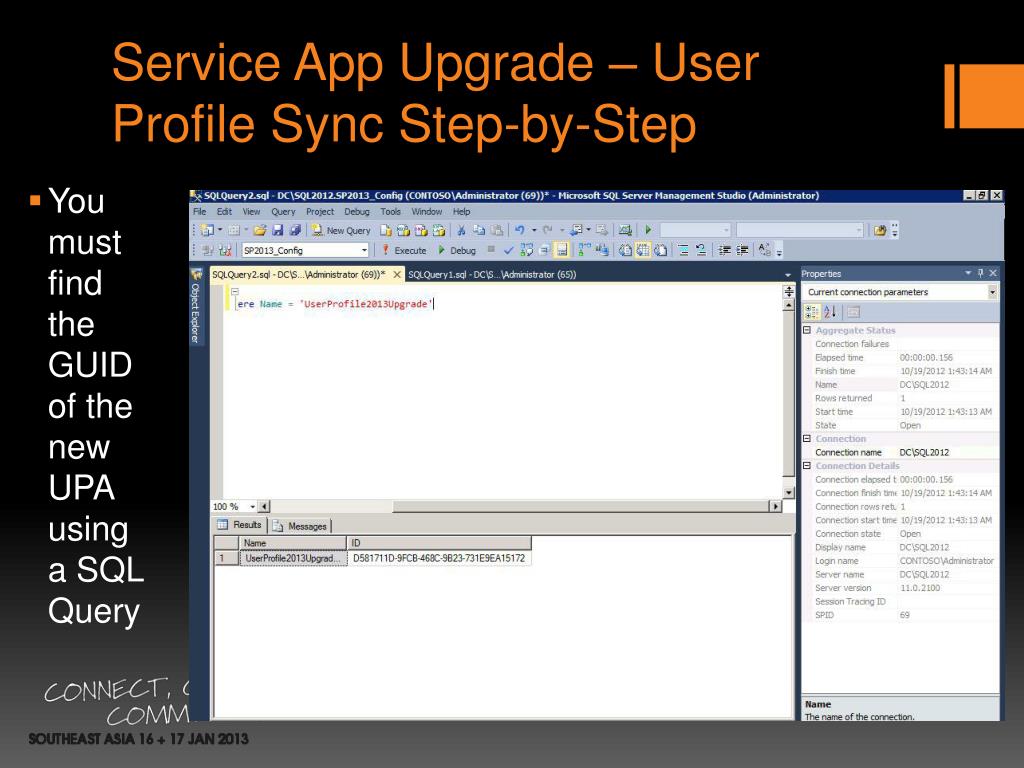Click New Query in the toolbar
The image size is (1024, 768).
point(340,230)
